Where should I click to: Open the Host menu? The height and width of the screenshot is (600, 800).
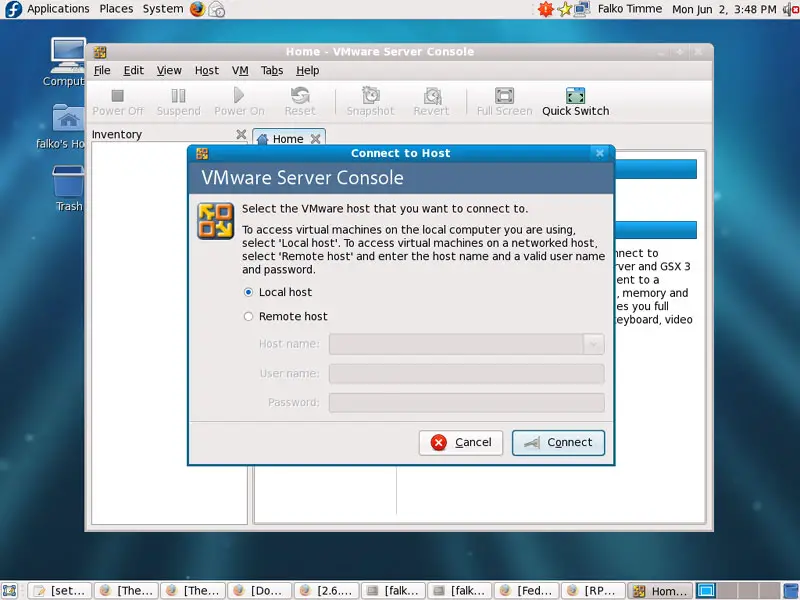point(207,71)
